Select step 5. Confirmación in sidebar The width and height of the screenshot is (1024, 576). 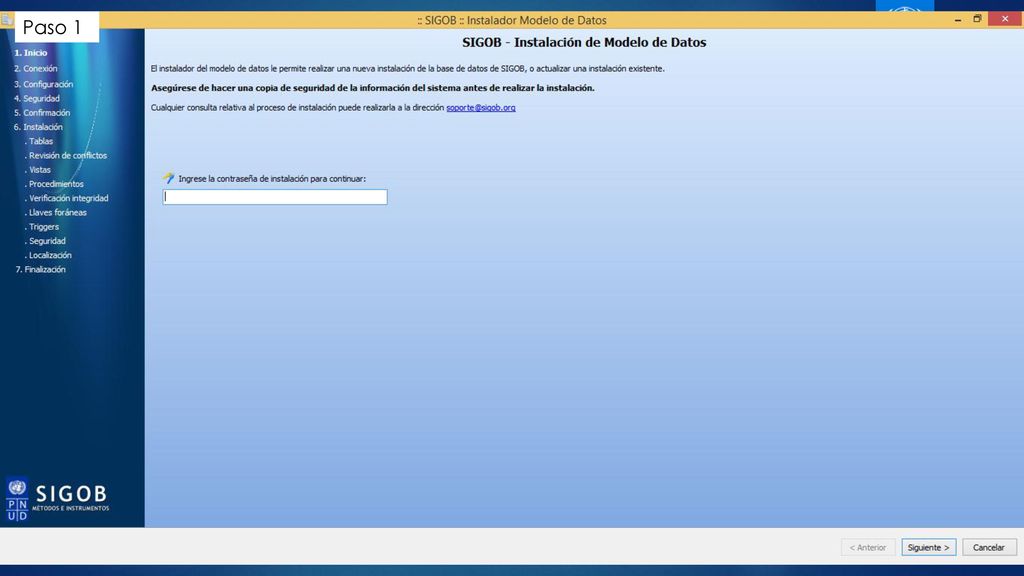point(42,113)
